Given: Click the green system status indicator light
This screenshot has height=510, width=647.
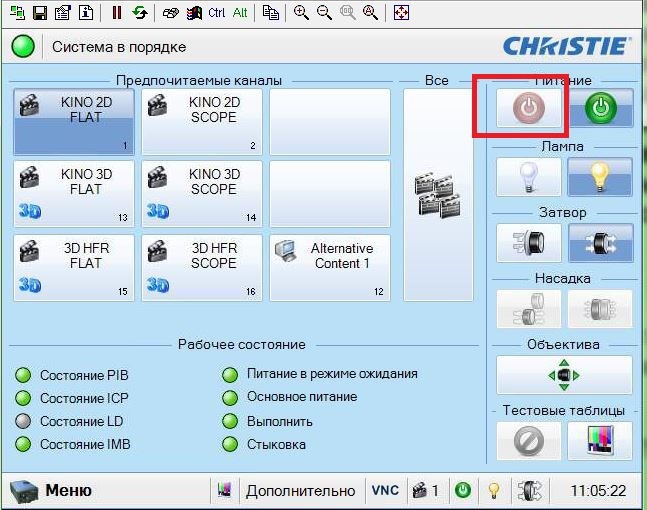Looking at the screenshot, I should [x=23, y=46].
